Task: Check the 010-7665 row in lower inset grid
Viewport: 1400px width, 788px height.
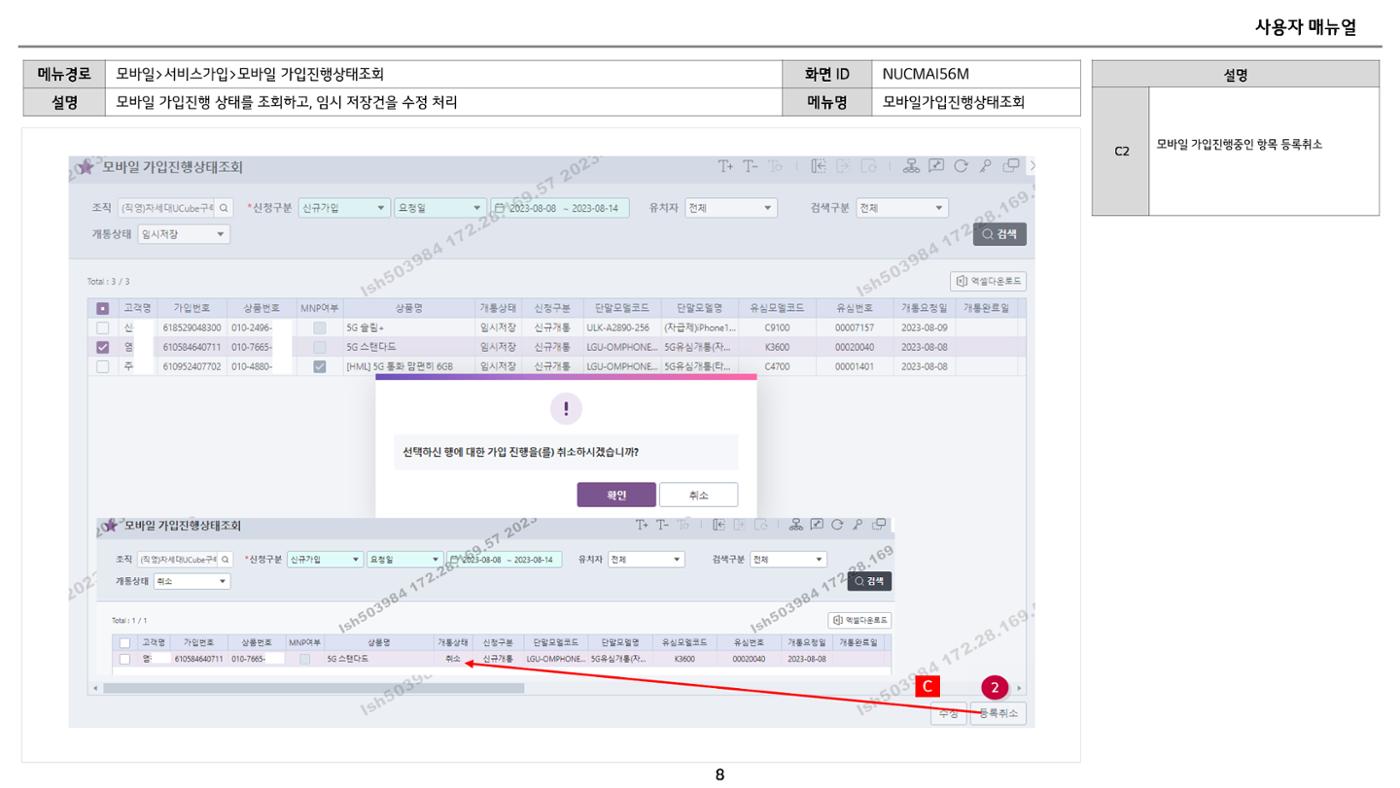Action: (124, 659)
